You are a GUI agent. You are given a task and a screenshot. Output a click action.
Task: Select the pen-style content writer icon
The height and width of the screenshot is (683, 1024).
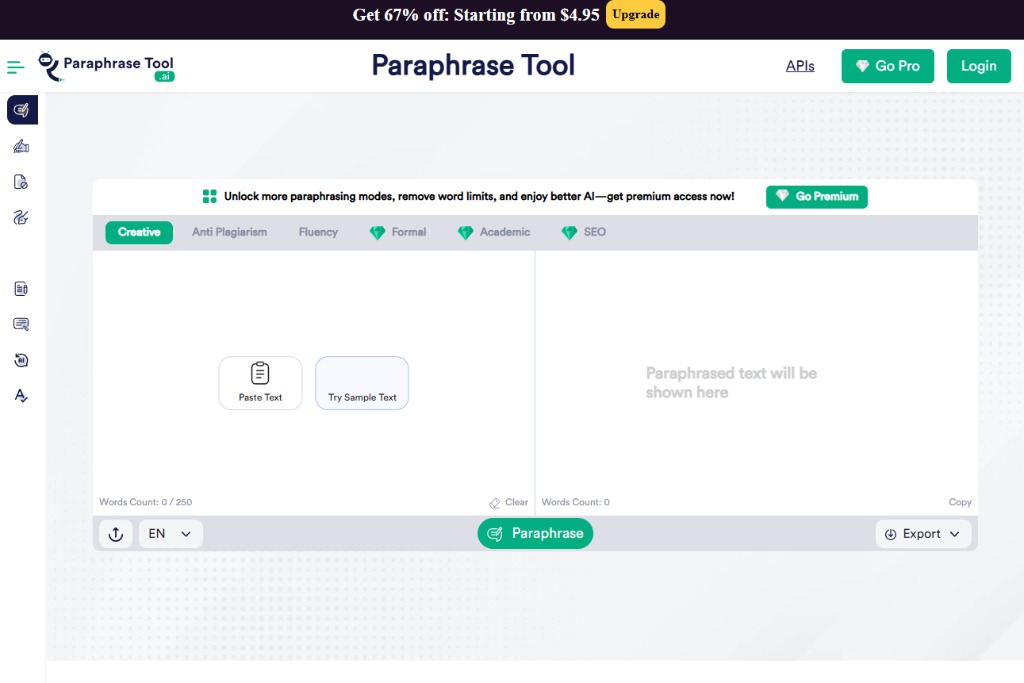click(x=20, y=218)
